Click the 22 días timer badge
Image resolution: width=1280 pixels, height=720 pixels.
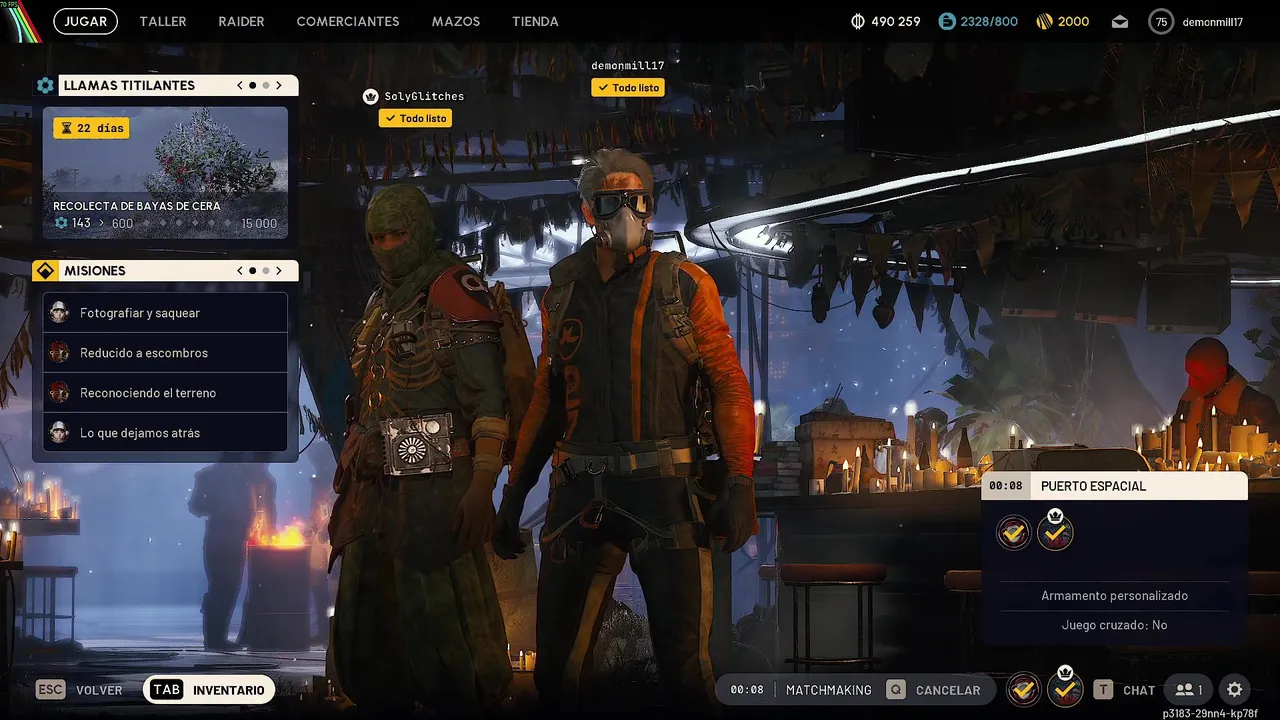(x=91, y=128)
